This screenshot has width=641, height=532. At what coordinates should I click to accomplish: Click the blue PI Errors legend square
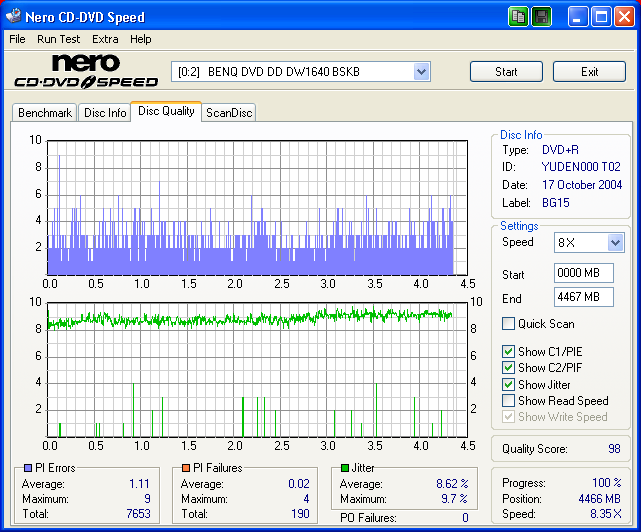point(27,468)
